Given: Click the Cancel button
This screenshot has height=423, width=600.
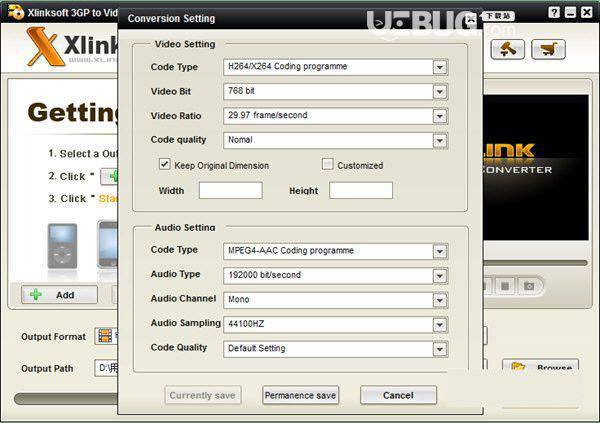Looking at the screenshot, I should click(398, 395).
